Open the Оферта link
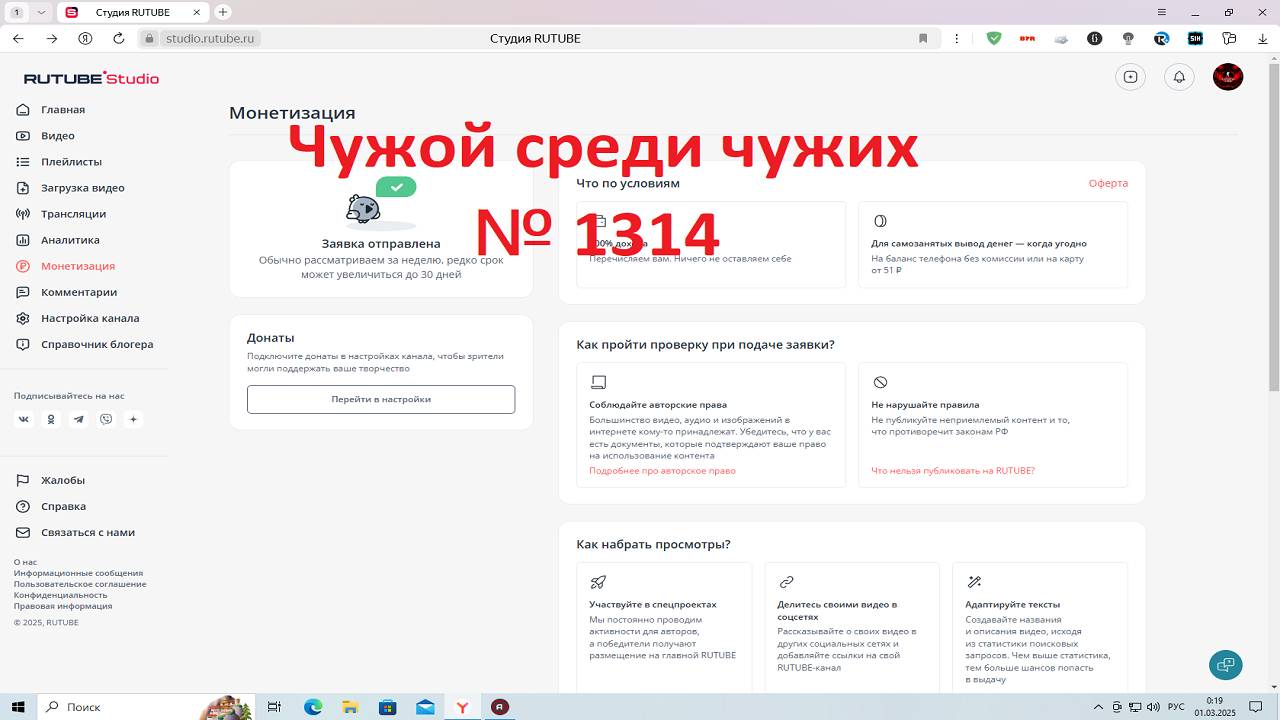The height and width of the screenshot is (720, 1280). [x=1108, y=183]
